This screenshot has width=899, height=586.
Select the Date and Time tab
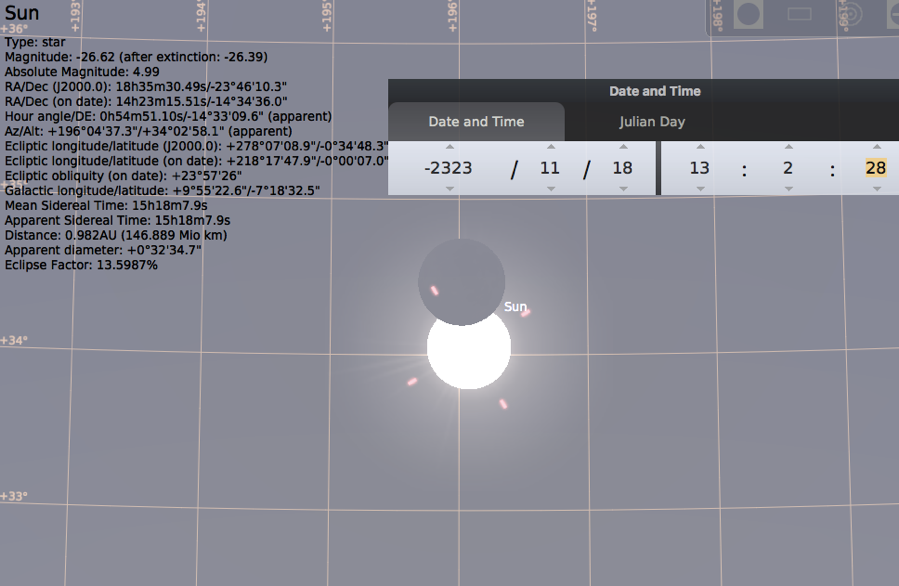[476, 122]
